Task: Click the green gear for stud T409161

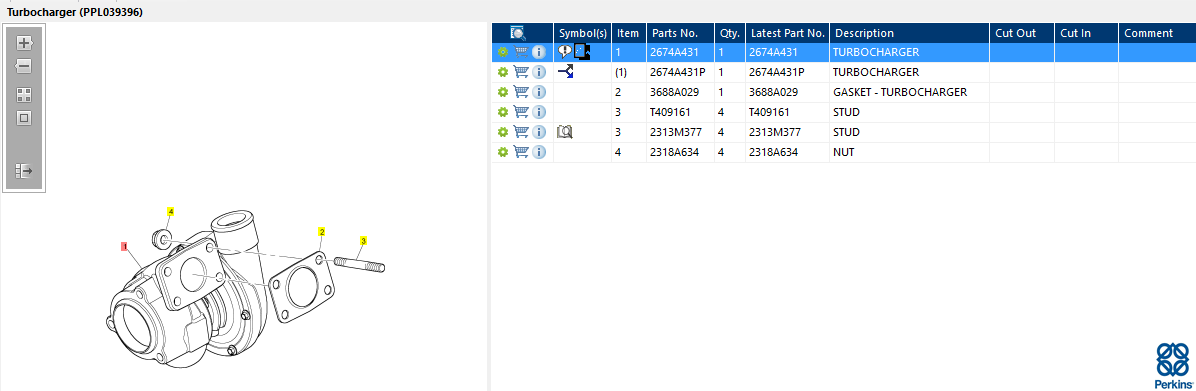Action: pos(503,112)
